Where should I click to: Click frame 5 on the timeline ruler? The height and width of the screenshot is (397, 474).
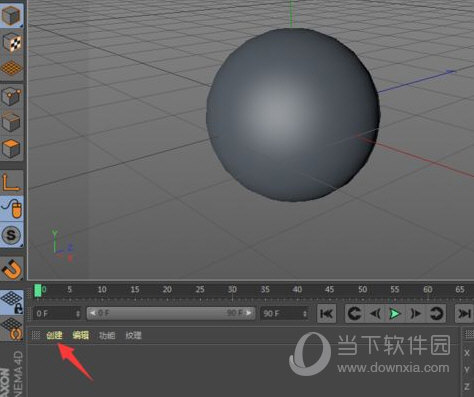click(69, 289)
